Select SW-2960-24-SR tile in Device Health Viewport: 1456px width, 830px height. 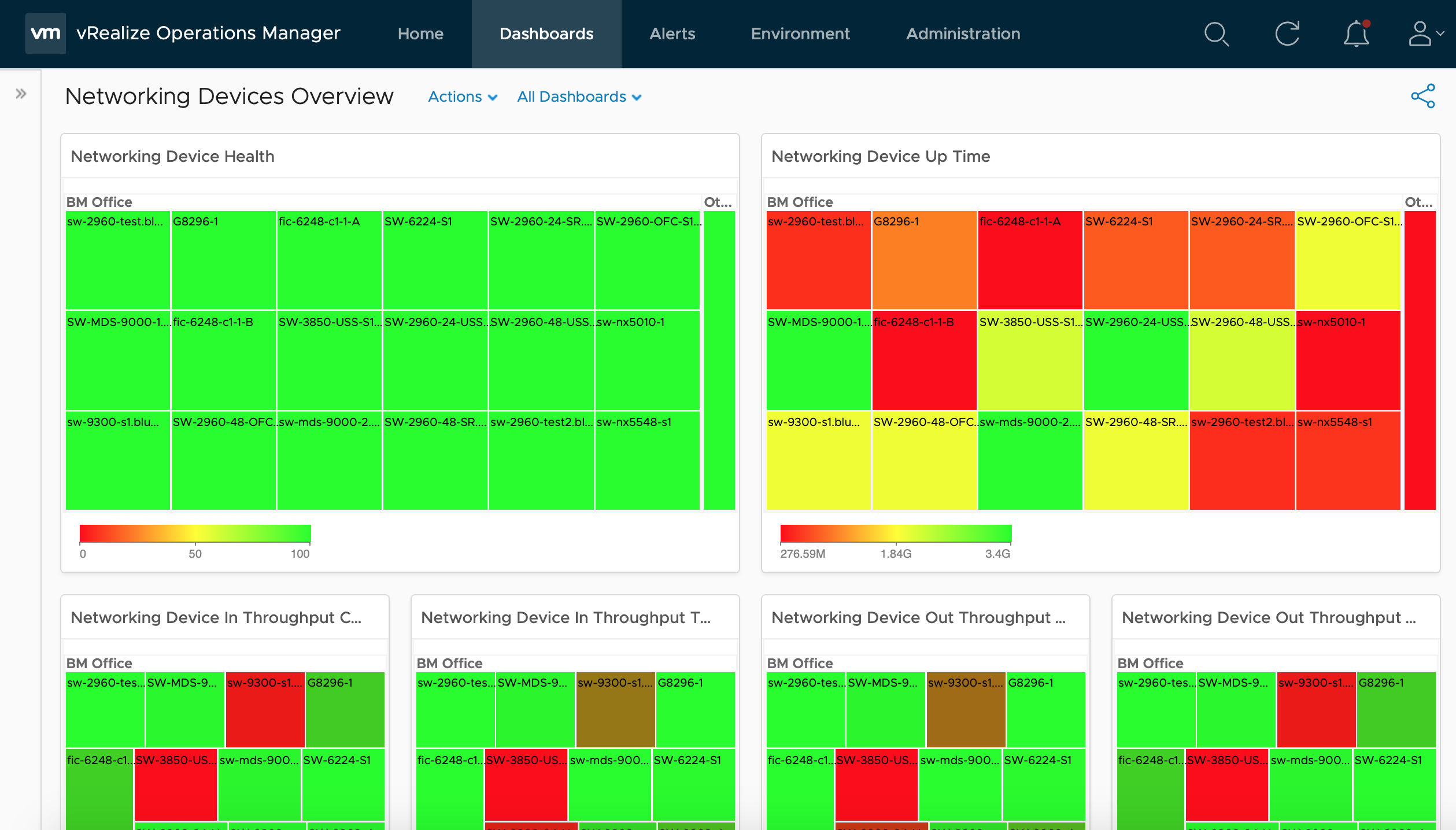(x=541, y=260)
